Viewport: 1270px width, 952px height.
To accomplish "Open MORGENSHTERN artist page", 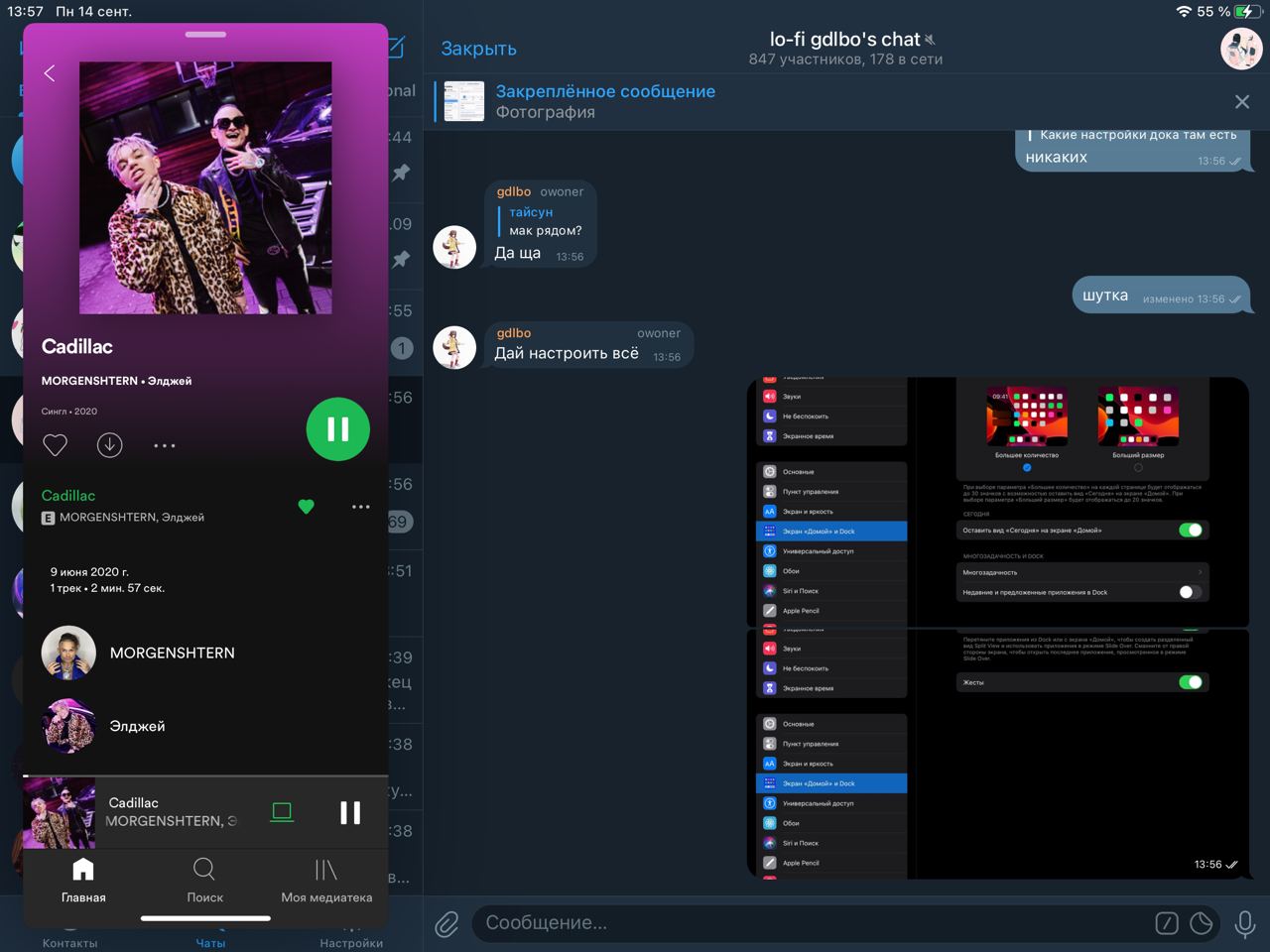I will [138, 653].
